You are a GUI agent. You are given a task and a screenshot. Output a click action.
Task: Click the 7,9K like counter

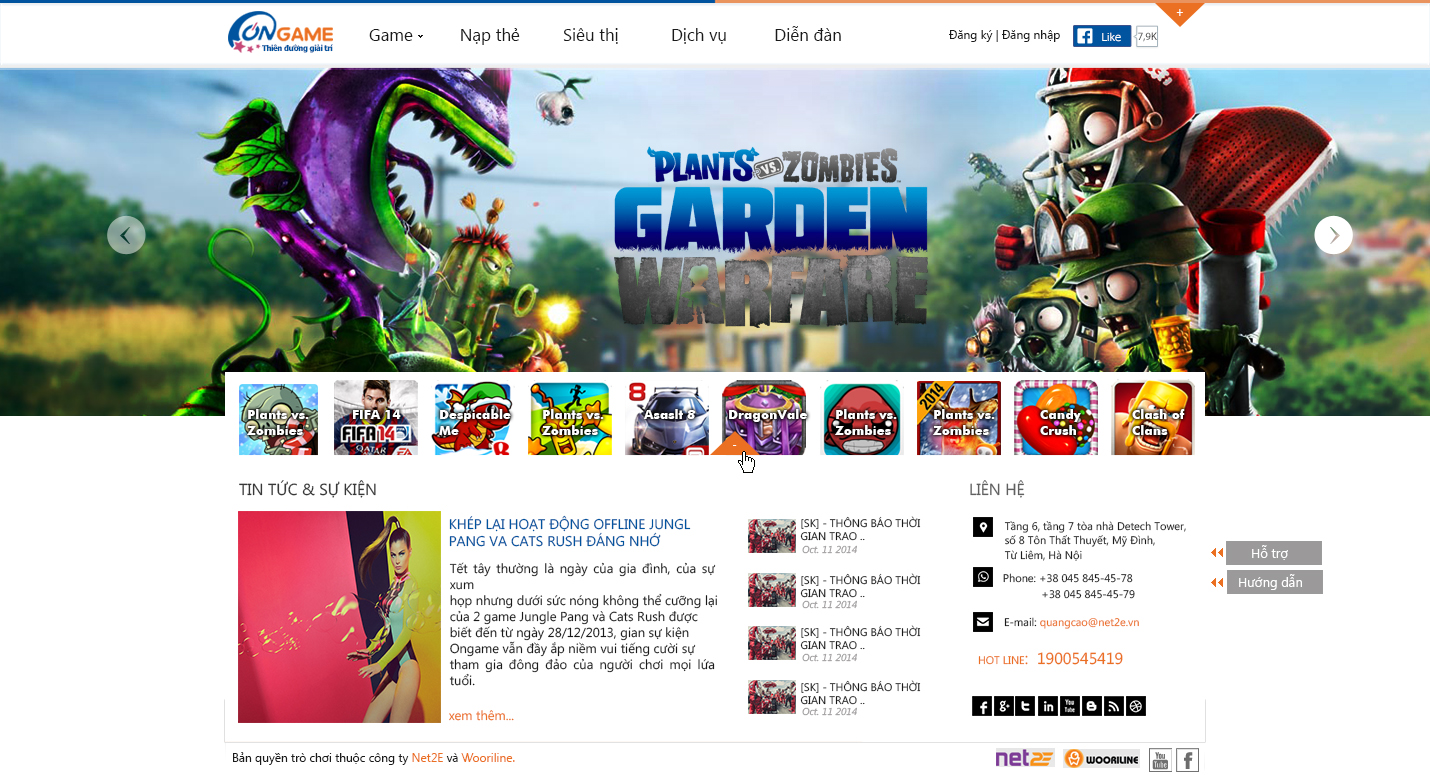point(1147,36)
